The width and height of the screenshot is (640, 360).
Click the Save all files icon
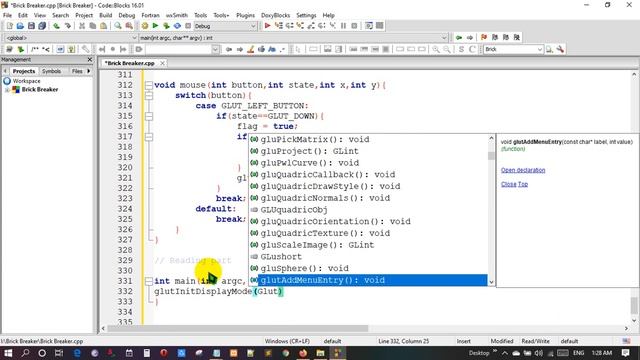(x=42, y=26)
